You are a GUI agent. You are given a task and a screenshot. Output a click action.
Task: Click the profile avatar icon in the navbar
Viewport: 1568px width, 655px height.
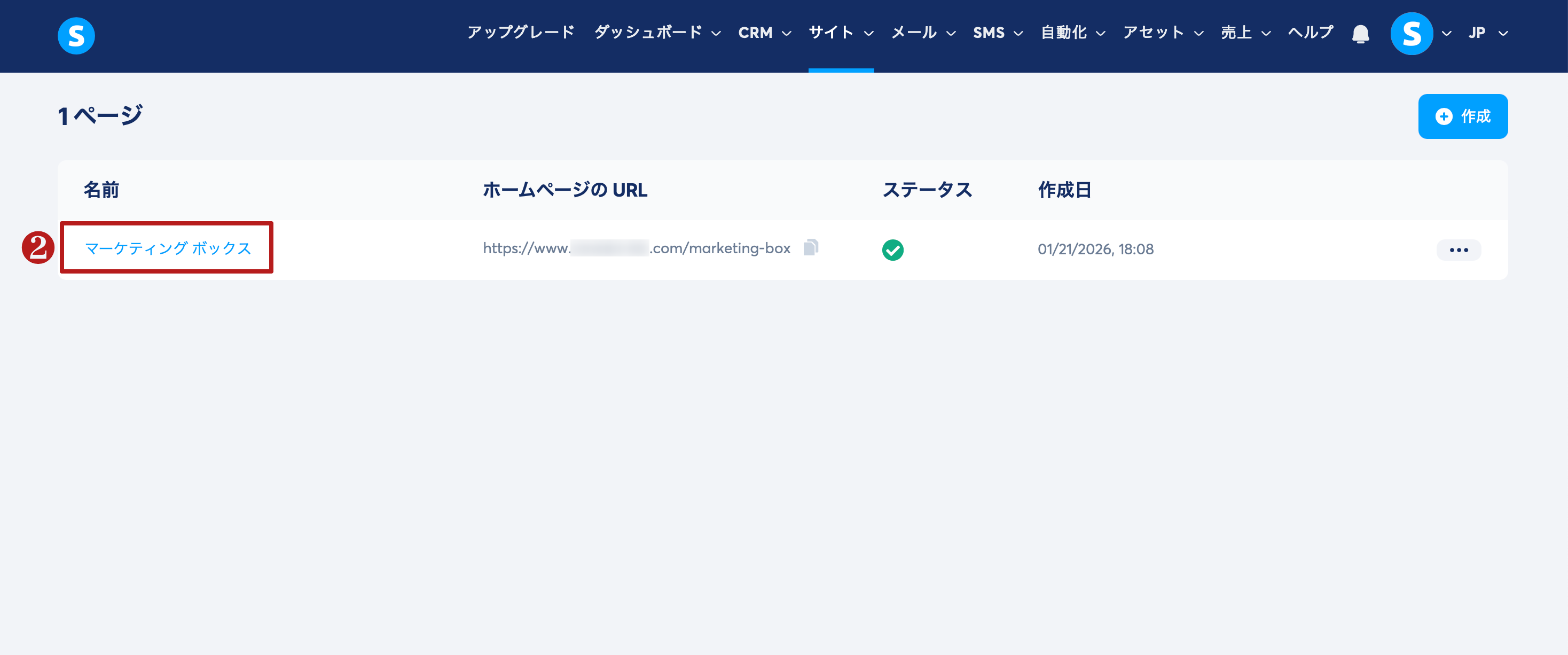click(1411, 34)
